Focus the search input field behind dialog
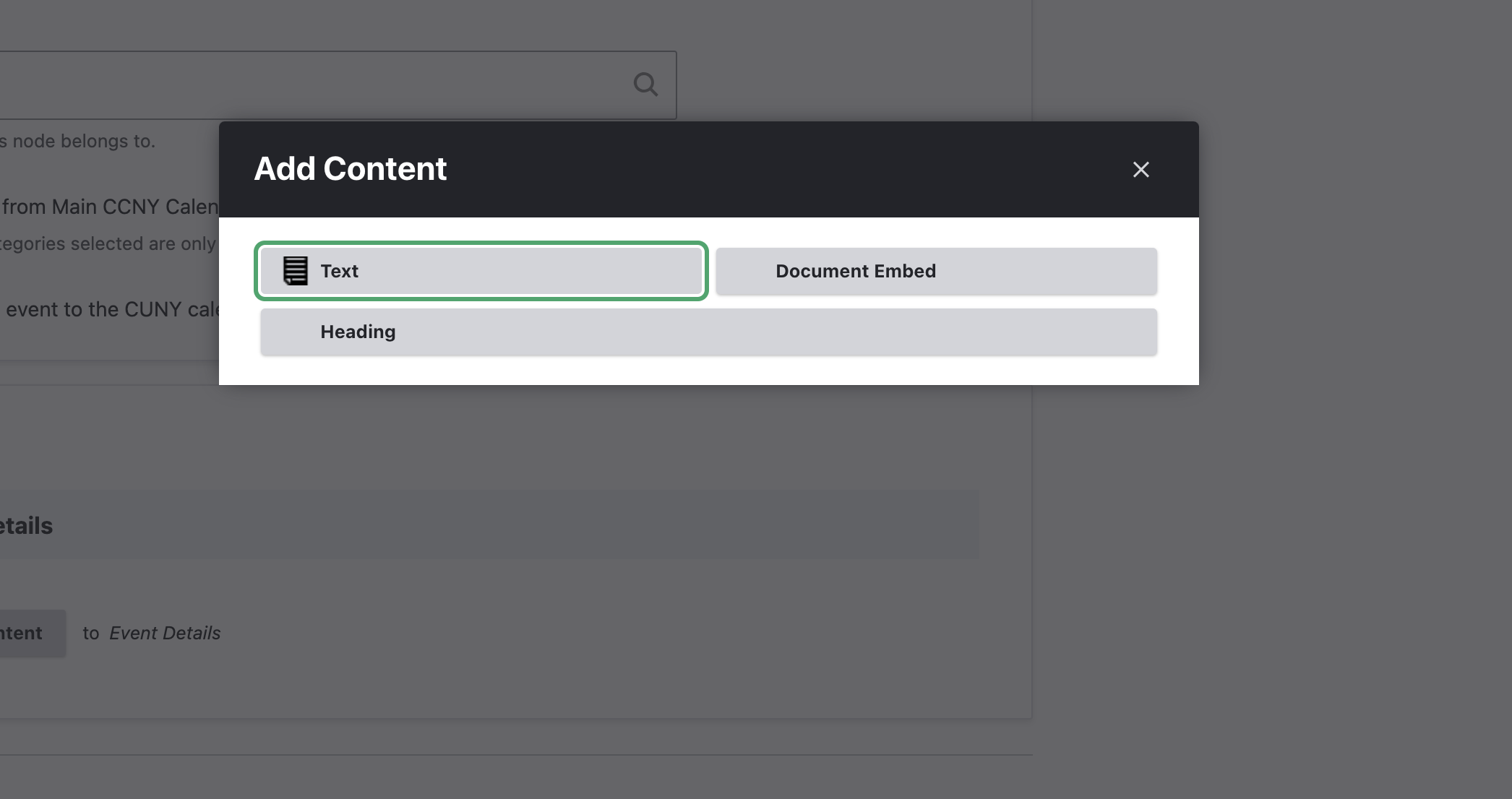The height and width of the screenshot is (799, 1512). [337, 85]
